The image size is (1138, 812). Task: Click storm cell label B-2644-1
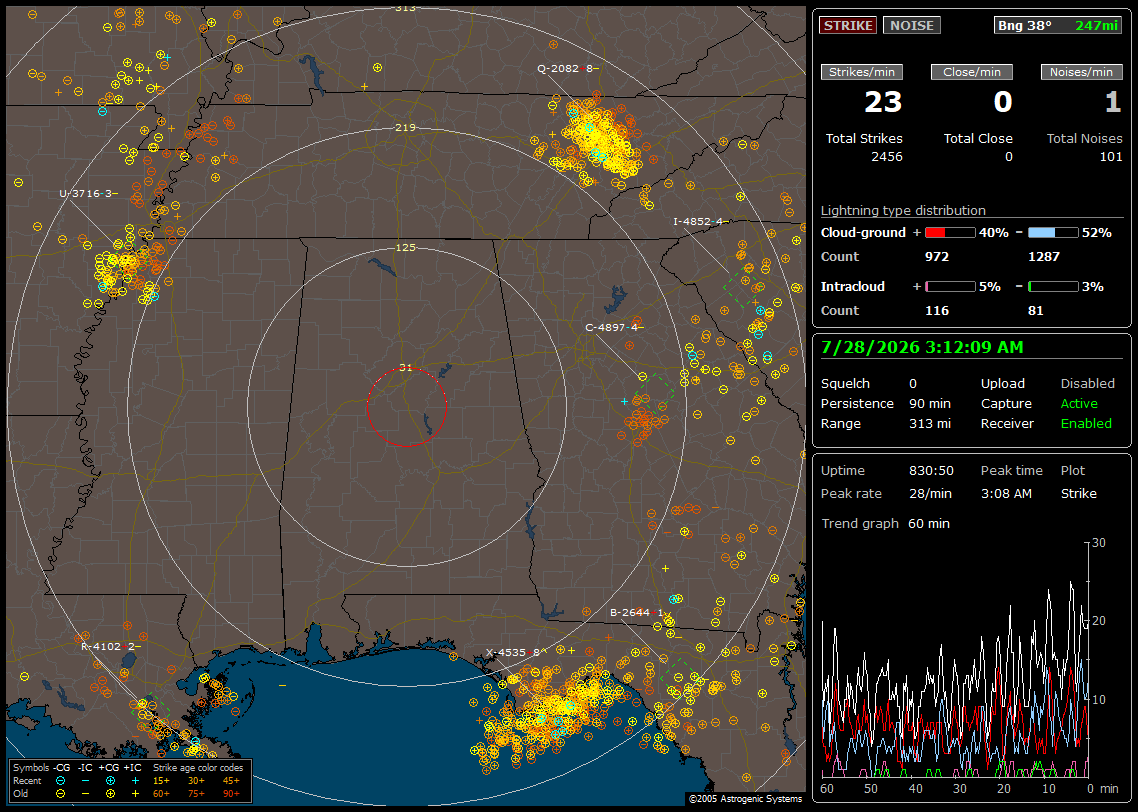pyautogui.click(x=637, y=612)
